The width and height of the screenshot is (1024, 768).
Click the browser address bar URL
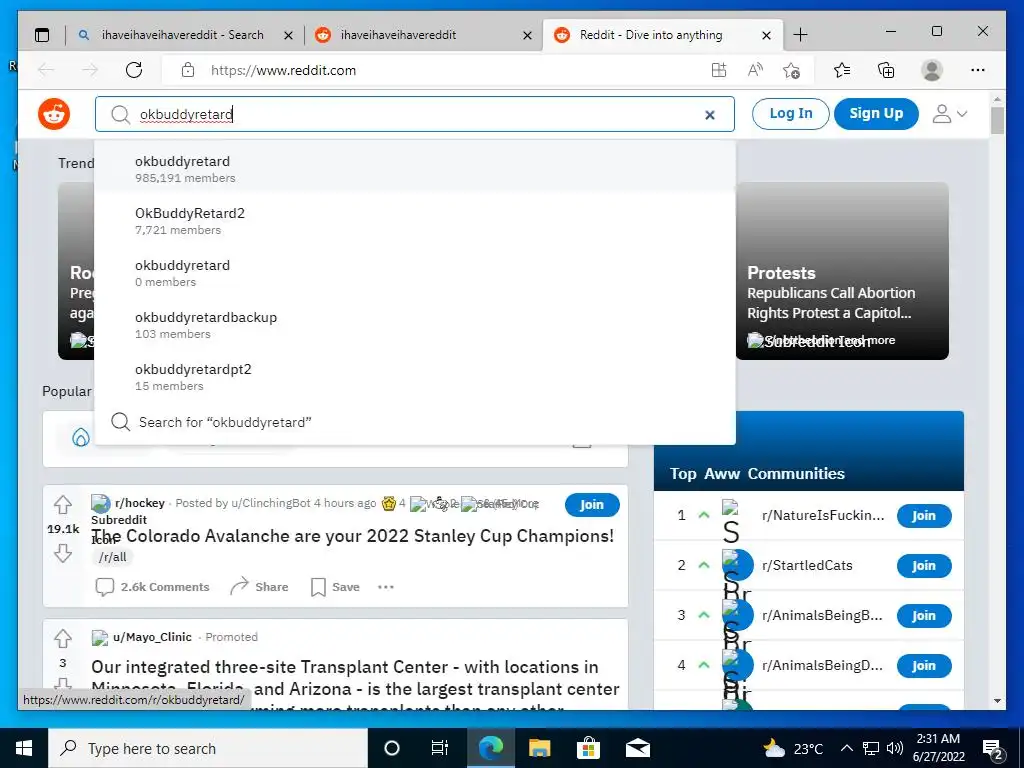(x=283, y=70)
